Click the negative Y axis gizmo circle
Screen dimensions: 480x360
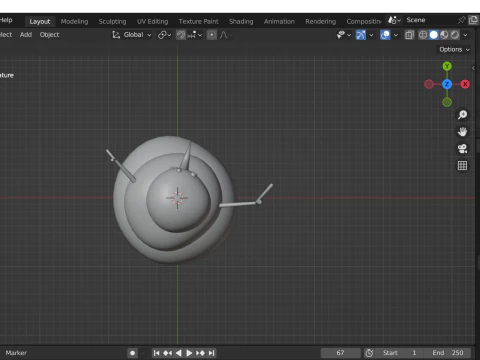pos(447,102)
